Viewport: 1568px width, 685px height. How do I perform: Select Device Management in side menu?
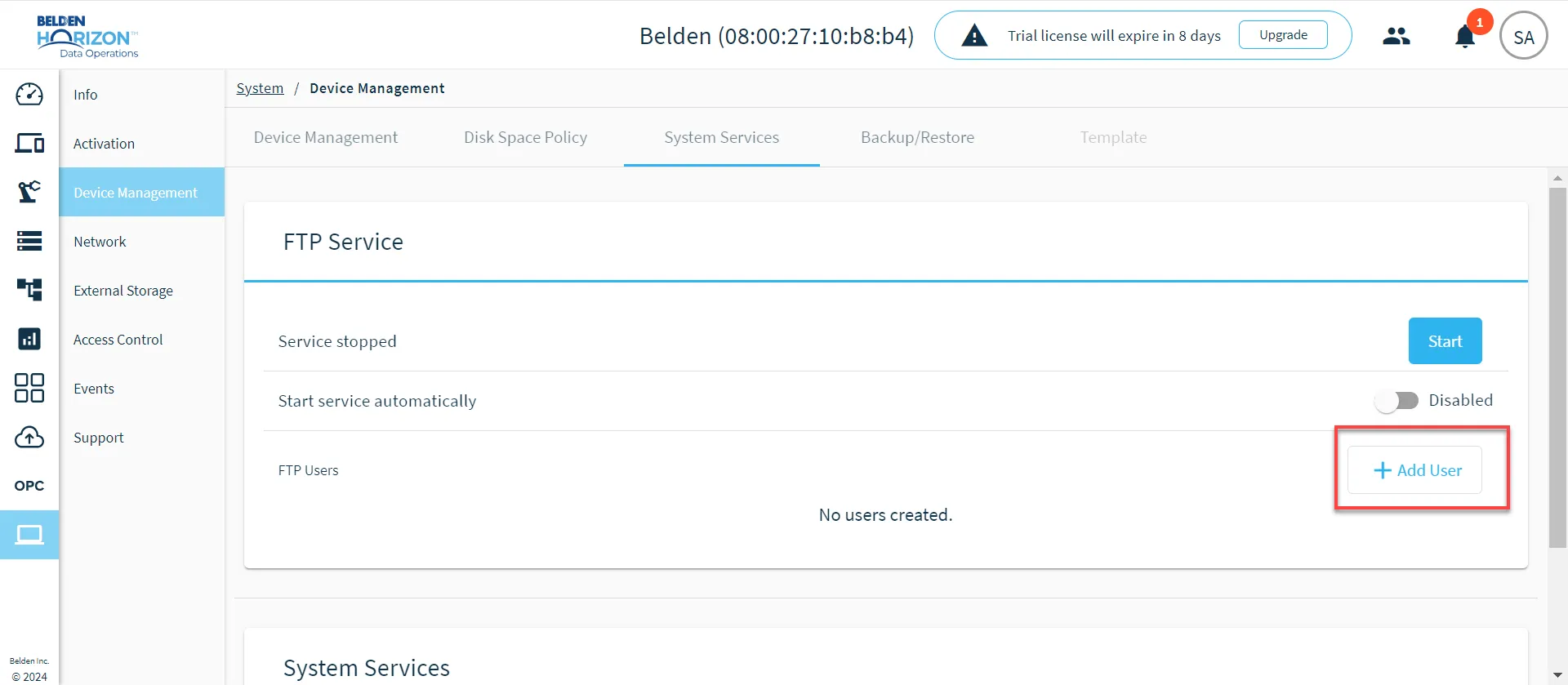pos(142,193)
